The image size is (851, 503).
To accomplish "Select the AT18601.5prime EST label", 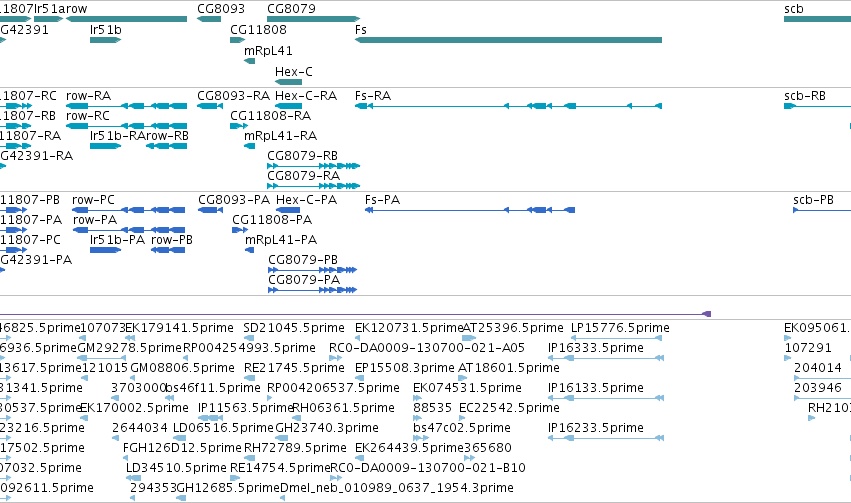I will [509, 368].
